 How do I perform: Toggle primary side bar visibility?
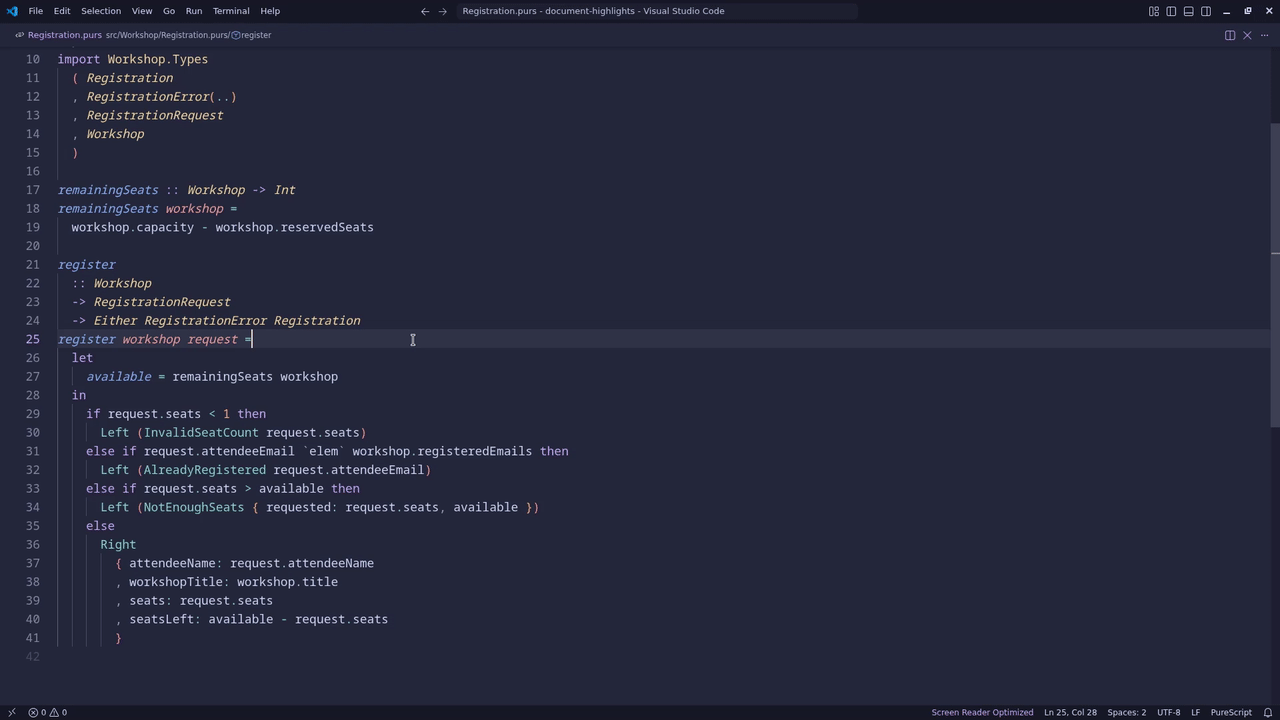(x=1171, y=11)
